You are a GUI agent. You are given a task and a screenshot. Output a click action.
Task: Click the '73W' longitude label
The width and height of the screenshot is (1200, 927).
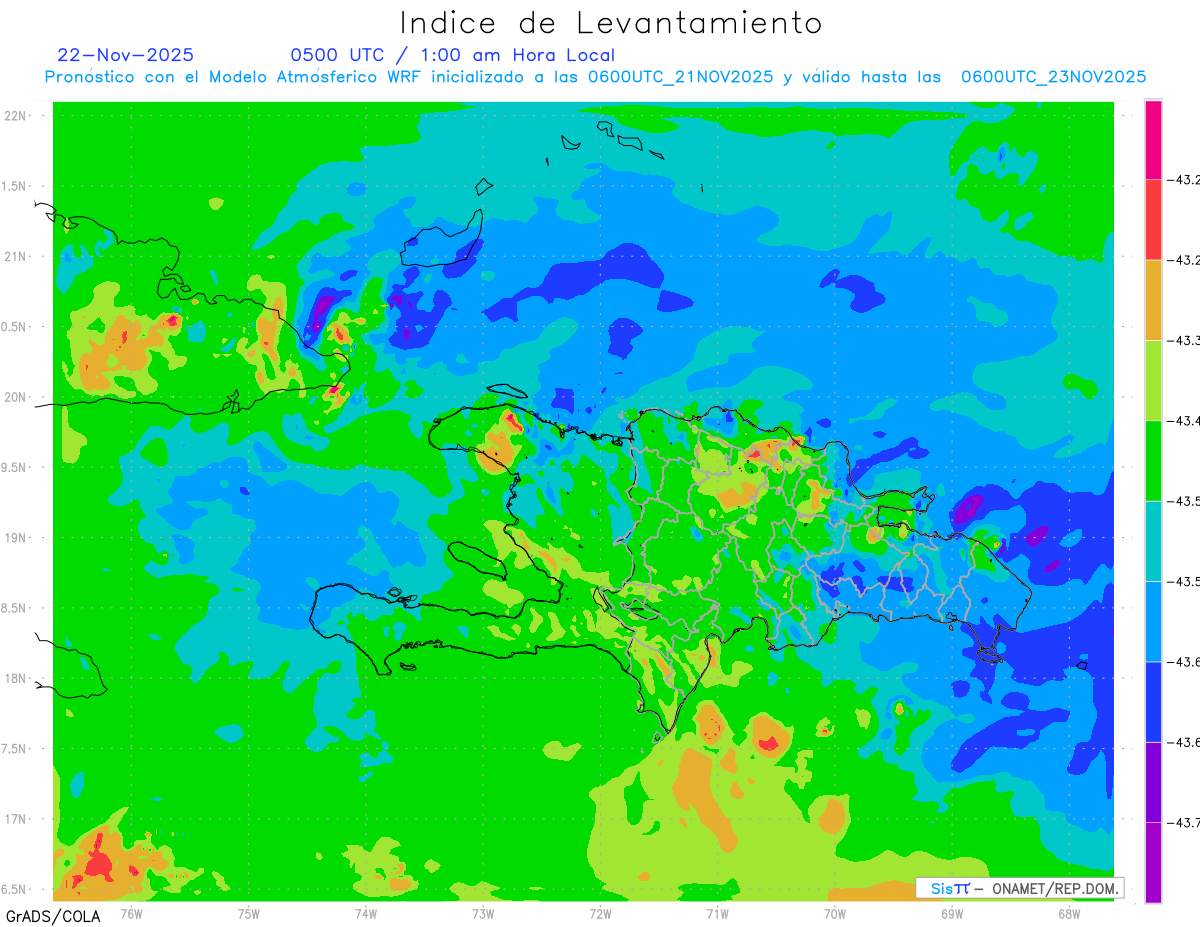[x=483, y=912]
